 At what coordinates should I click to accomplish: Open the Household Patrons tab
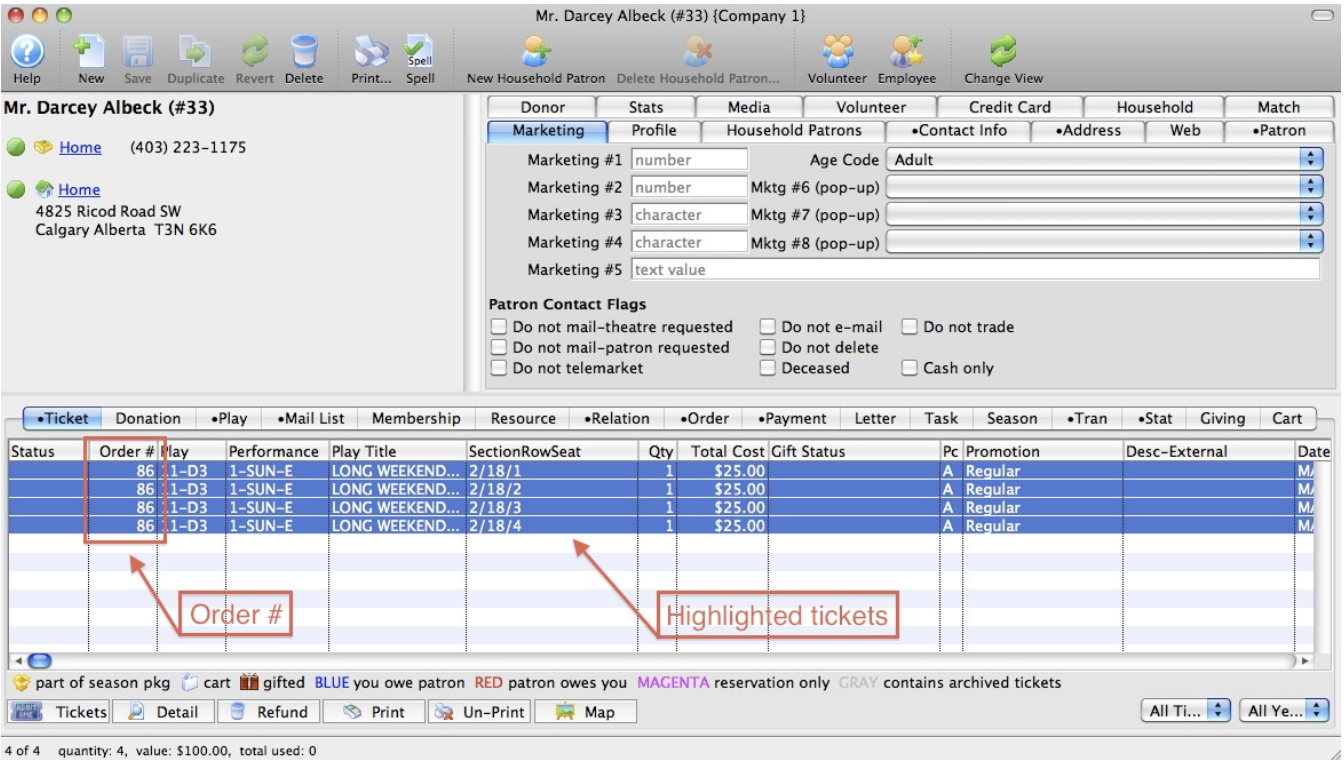click(x=794, y=130)
